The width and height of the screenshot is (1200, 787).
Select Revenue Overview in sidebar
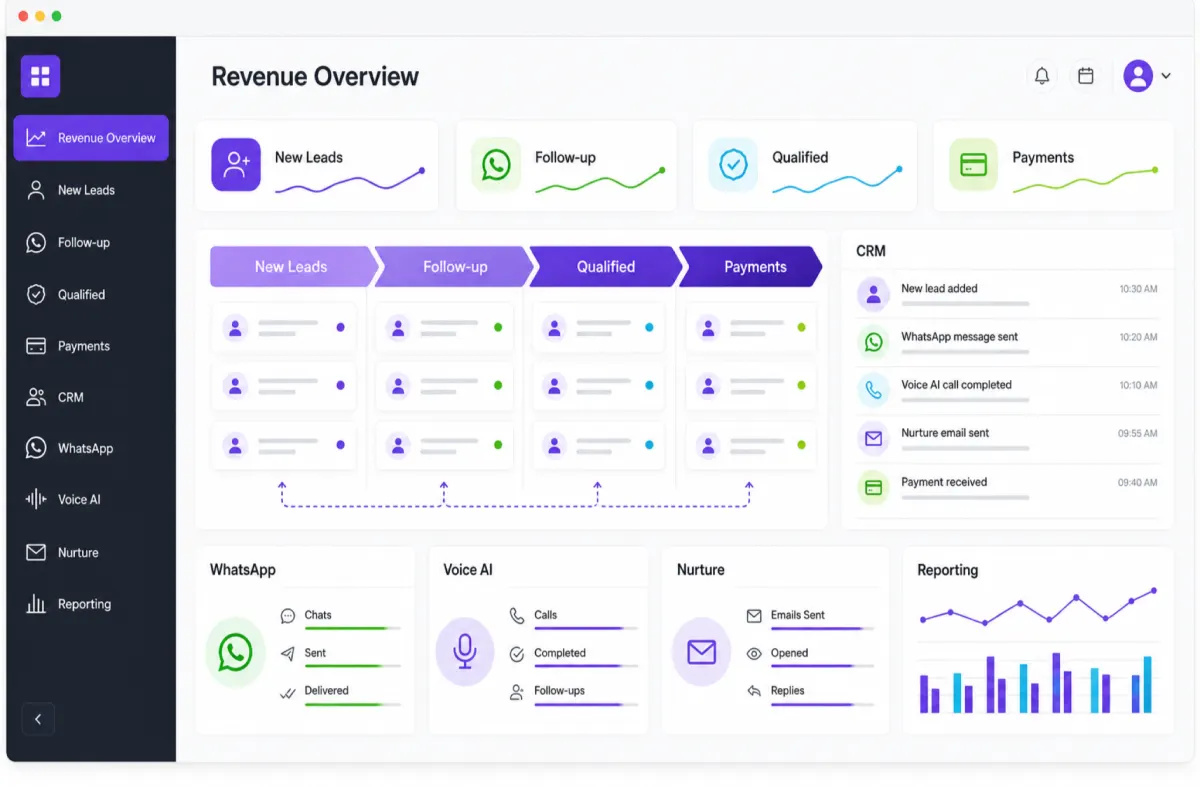click(91, 138)
